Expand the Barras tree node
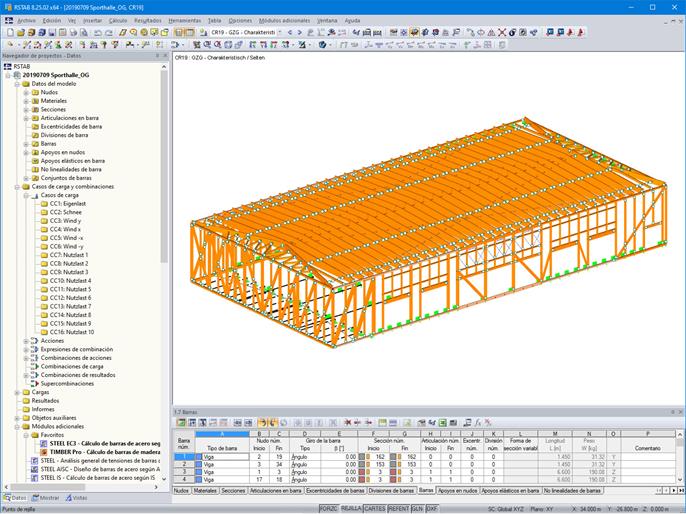Image resolution: width=686 pixels, height=514 pixels. [x=26, y=144]
